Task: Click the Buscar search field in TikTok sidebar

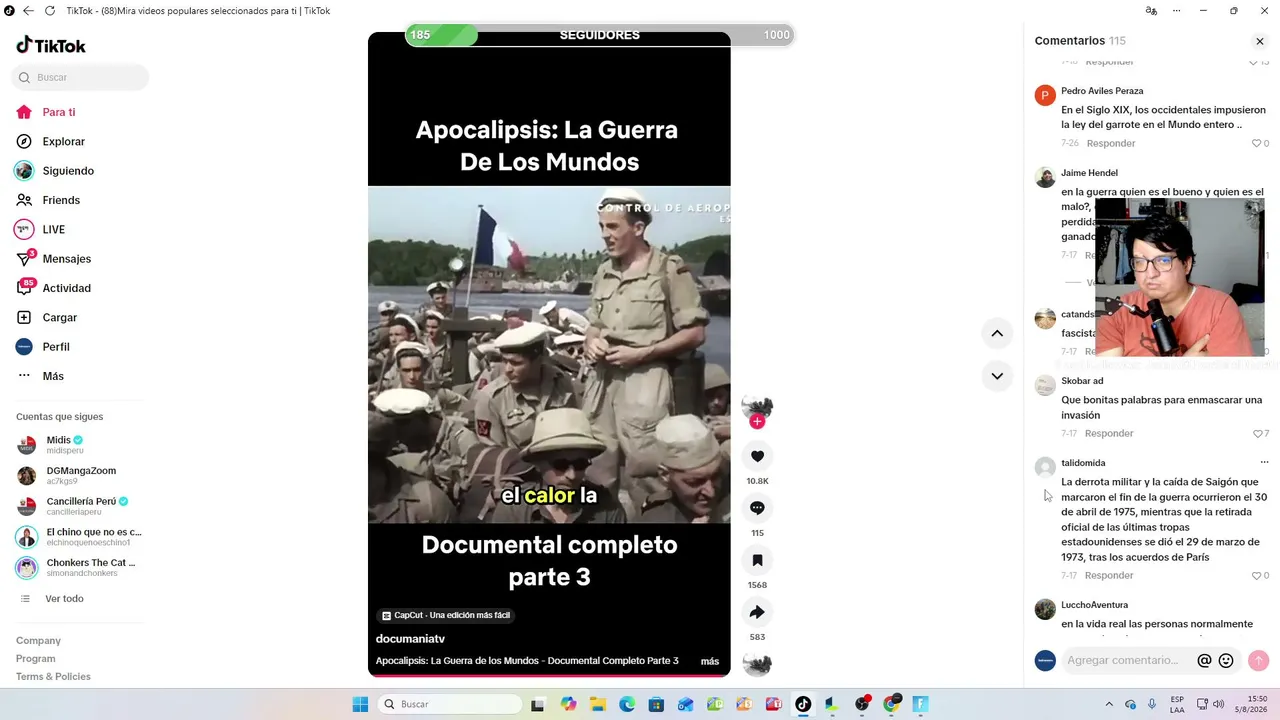Action: pos(80,77)
